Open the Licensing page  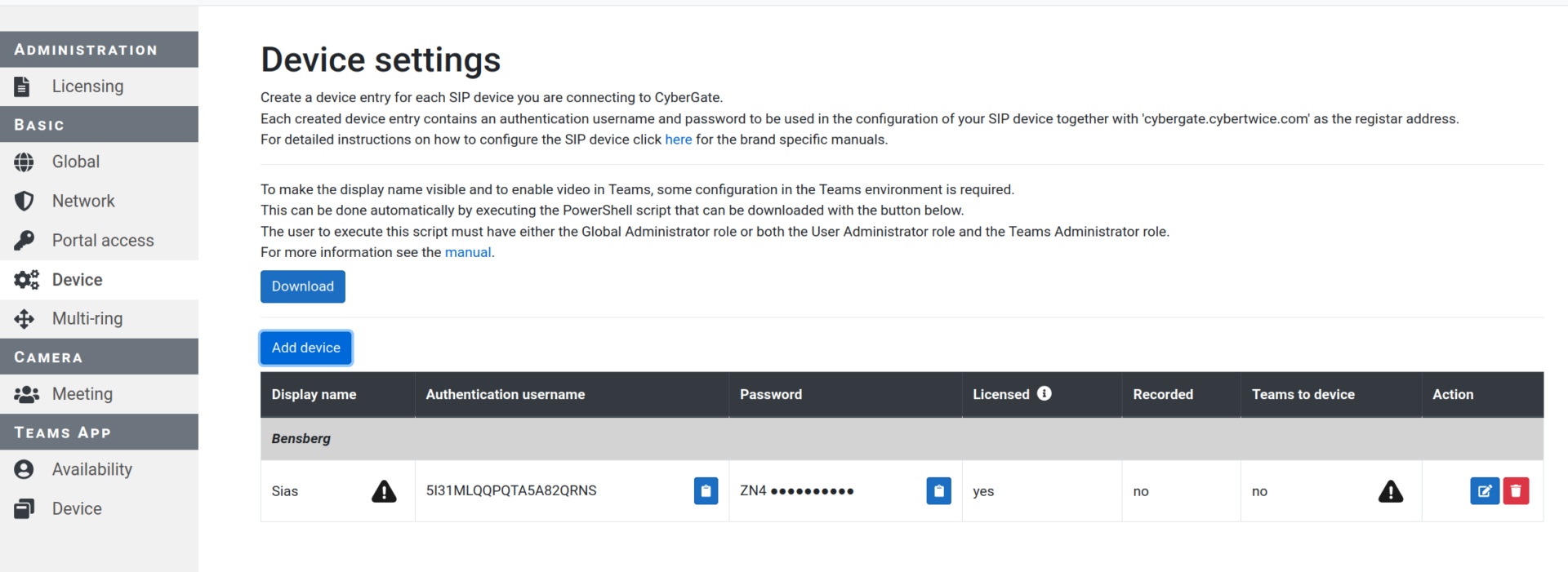pyautogui.click(x=99, y=86)
